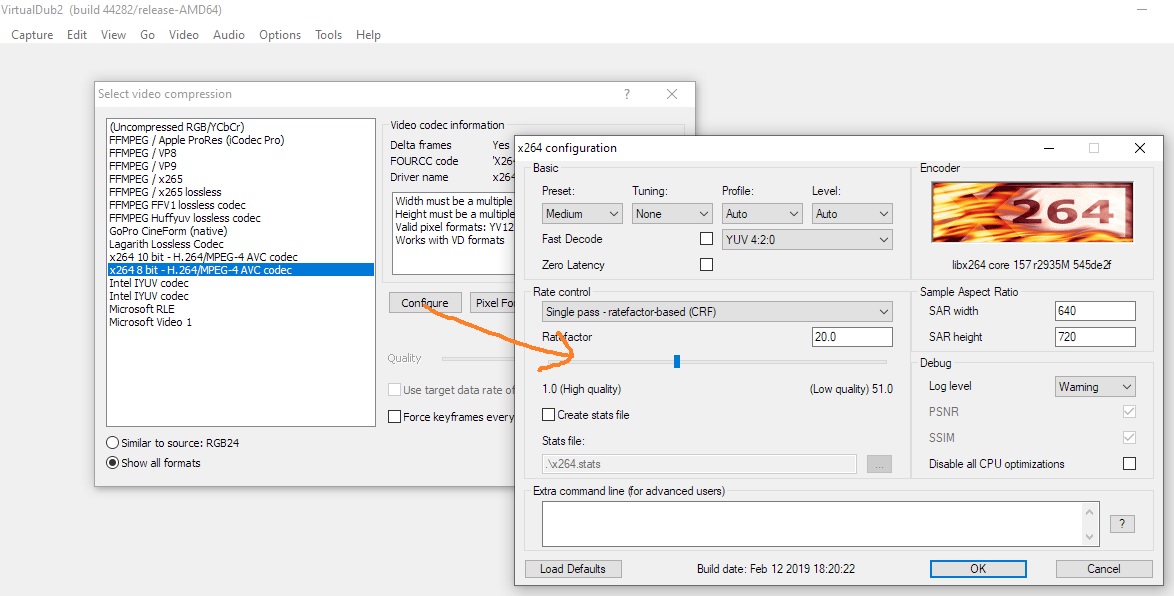
Task: Toggle the SSIM checkbox
Action: [1129, 437]
